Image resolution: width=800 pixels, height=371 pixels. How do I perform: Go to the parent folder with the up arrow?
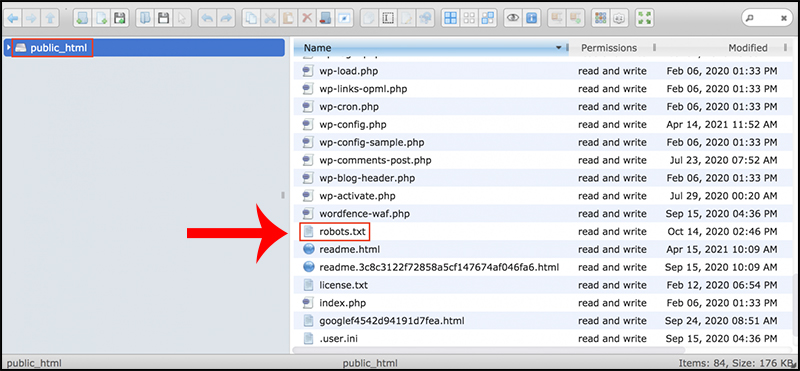point(50,19)
